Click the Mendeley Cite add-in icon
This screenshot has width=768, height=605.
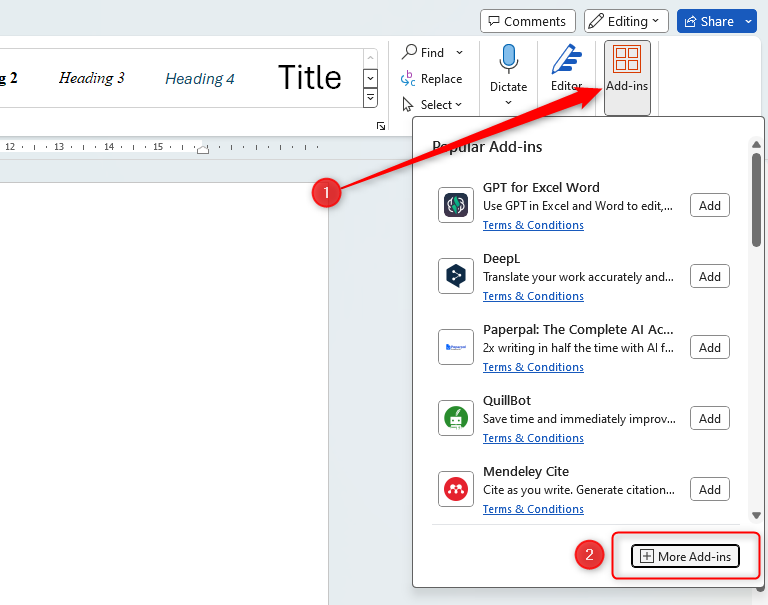click(456, 489)
